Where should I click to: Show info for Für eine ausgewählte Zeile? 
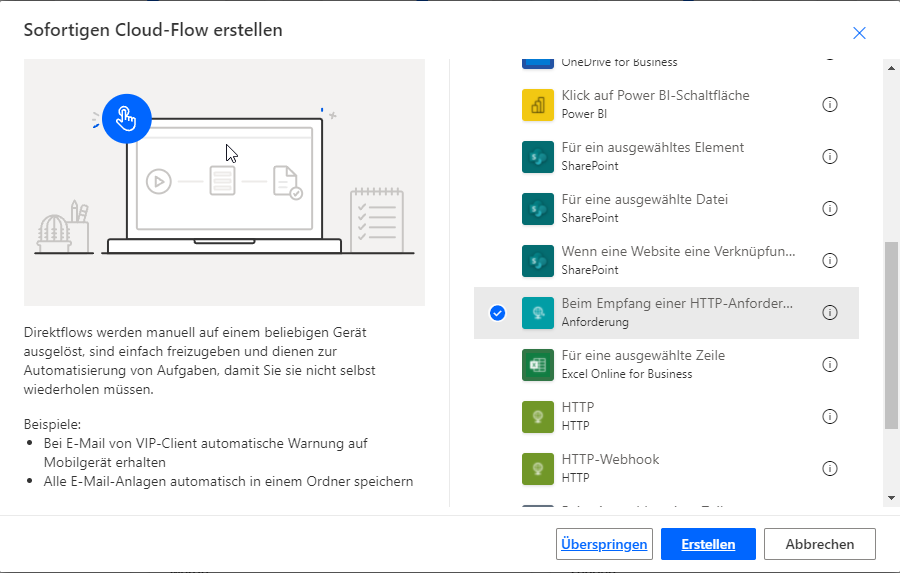tap(829, 365)
